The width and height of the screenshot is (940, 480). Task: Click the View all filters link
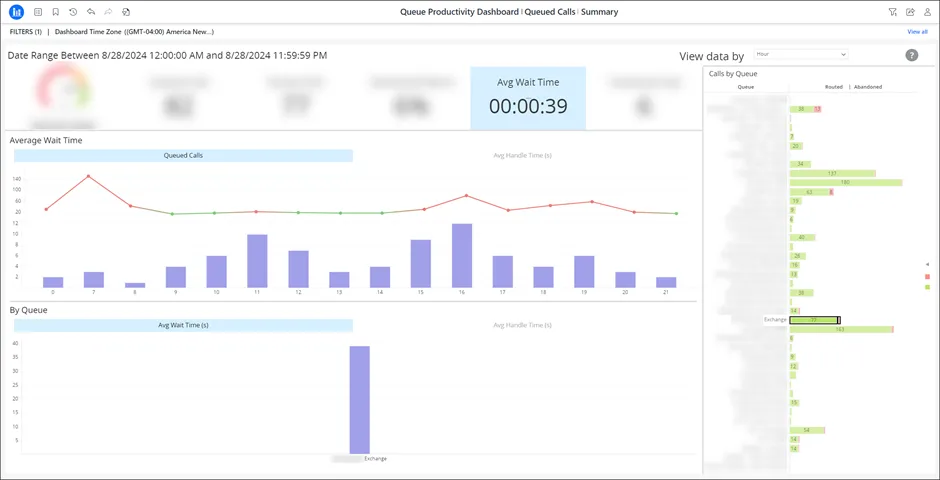click(917, 32)
